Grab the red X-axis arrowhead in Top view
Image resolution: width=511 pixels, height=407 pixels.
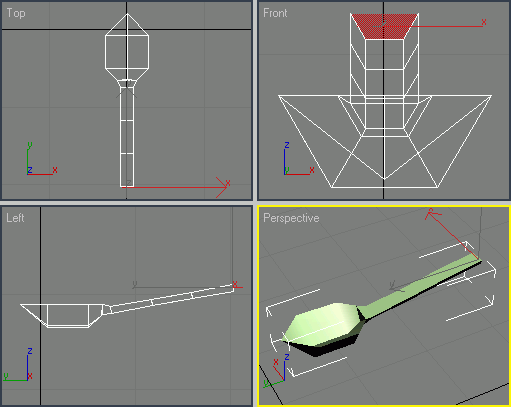(222, 187)
